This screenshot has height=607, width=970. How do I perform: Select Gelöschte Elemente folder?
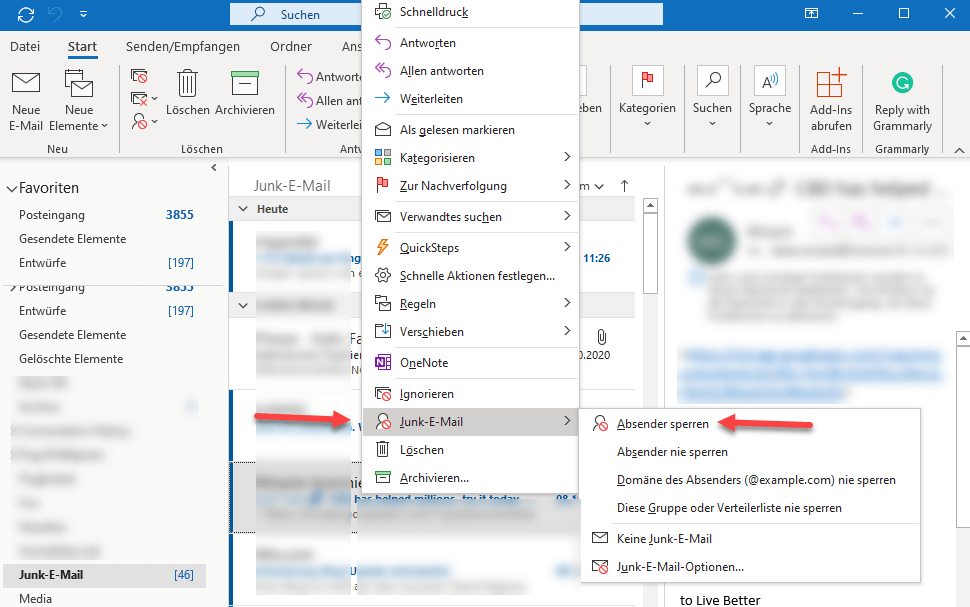coord(71,359)
